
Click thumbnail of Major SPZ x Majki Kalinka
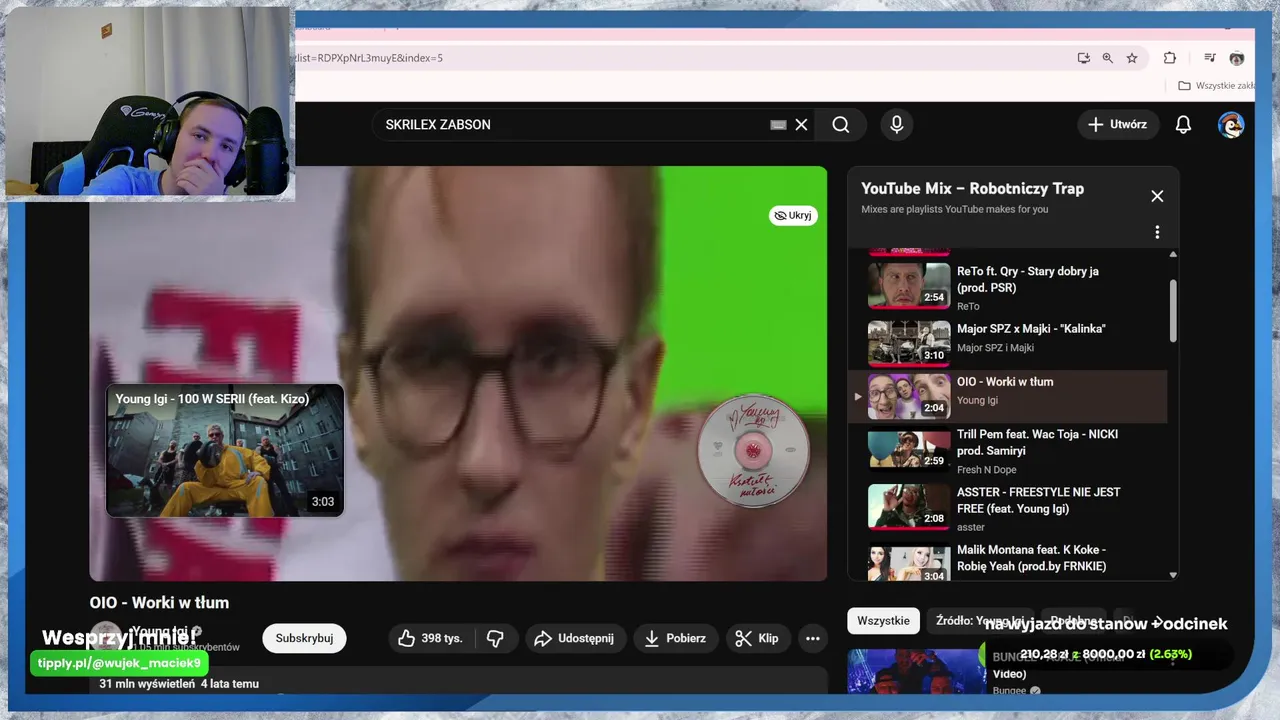click(909, 343)
